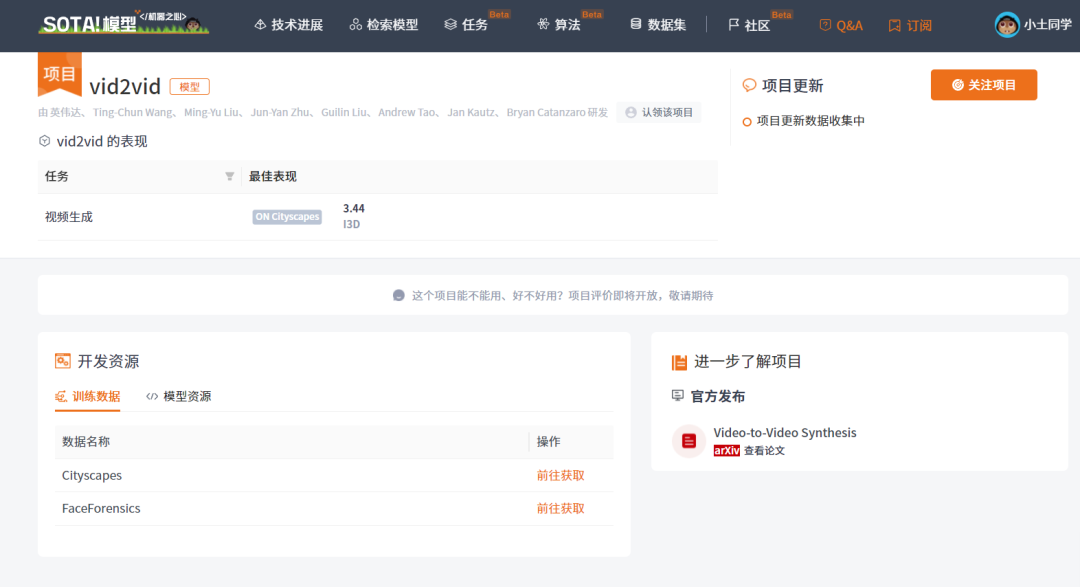Click the 项目更新 speech bubble icon
Screen dimensions: 1080x587
(x=749, y=85)
